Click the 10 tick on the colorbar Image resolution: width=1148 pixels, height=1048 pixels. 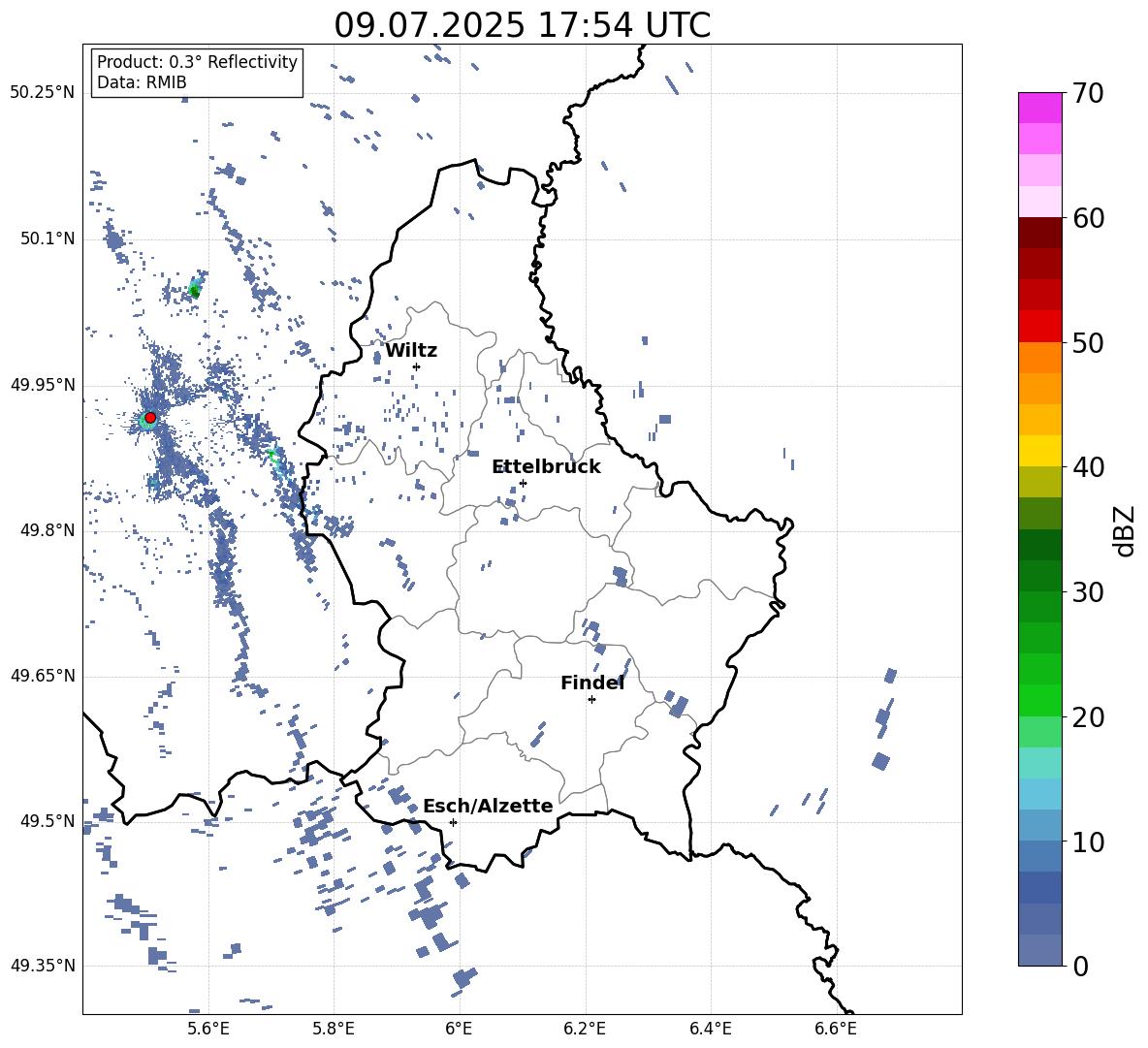1087,842
